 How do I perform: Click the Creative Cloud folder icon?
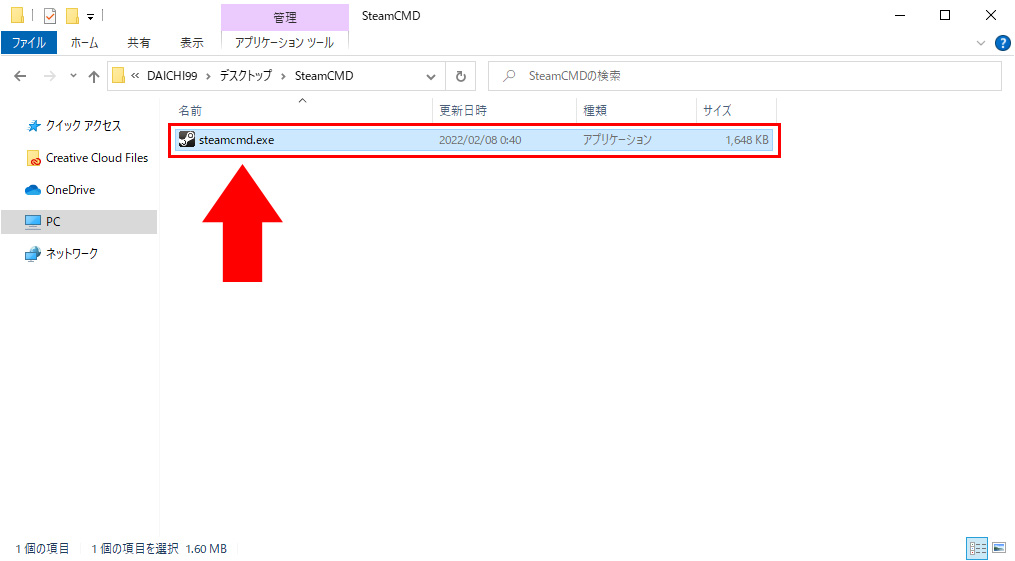(x=34, y=158)
